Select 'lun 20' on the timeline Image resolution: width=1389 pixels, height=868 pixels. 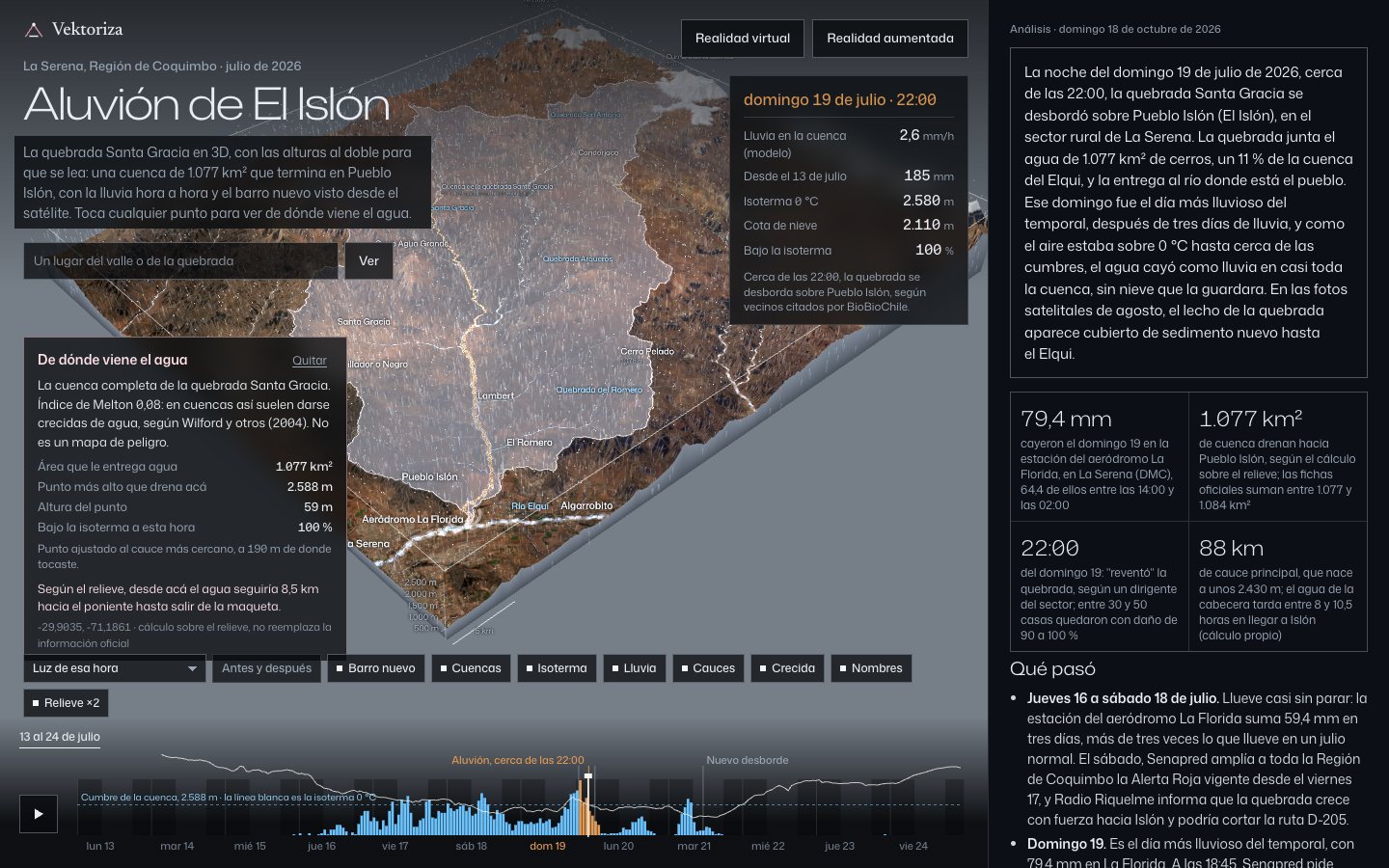tap(618, 846)
